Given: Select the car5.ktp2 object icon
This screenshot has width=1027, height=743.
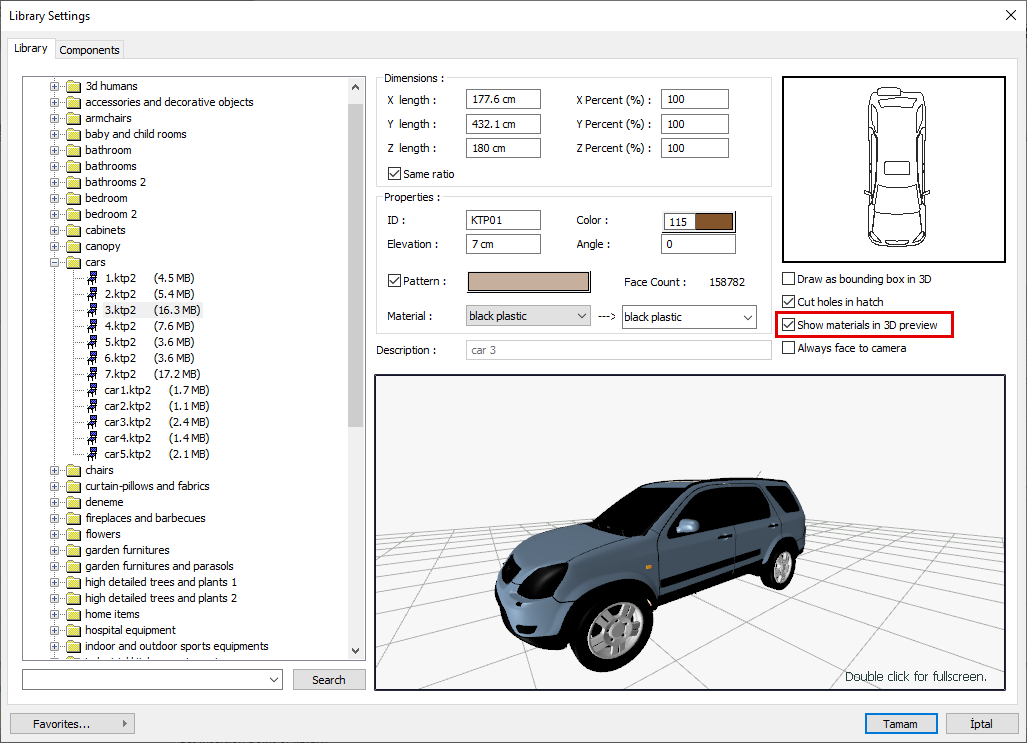Looking at the screenshot, I should click(x=93, y=454).
